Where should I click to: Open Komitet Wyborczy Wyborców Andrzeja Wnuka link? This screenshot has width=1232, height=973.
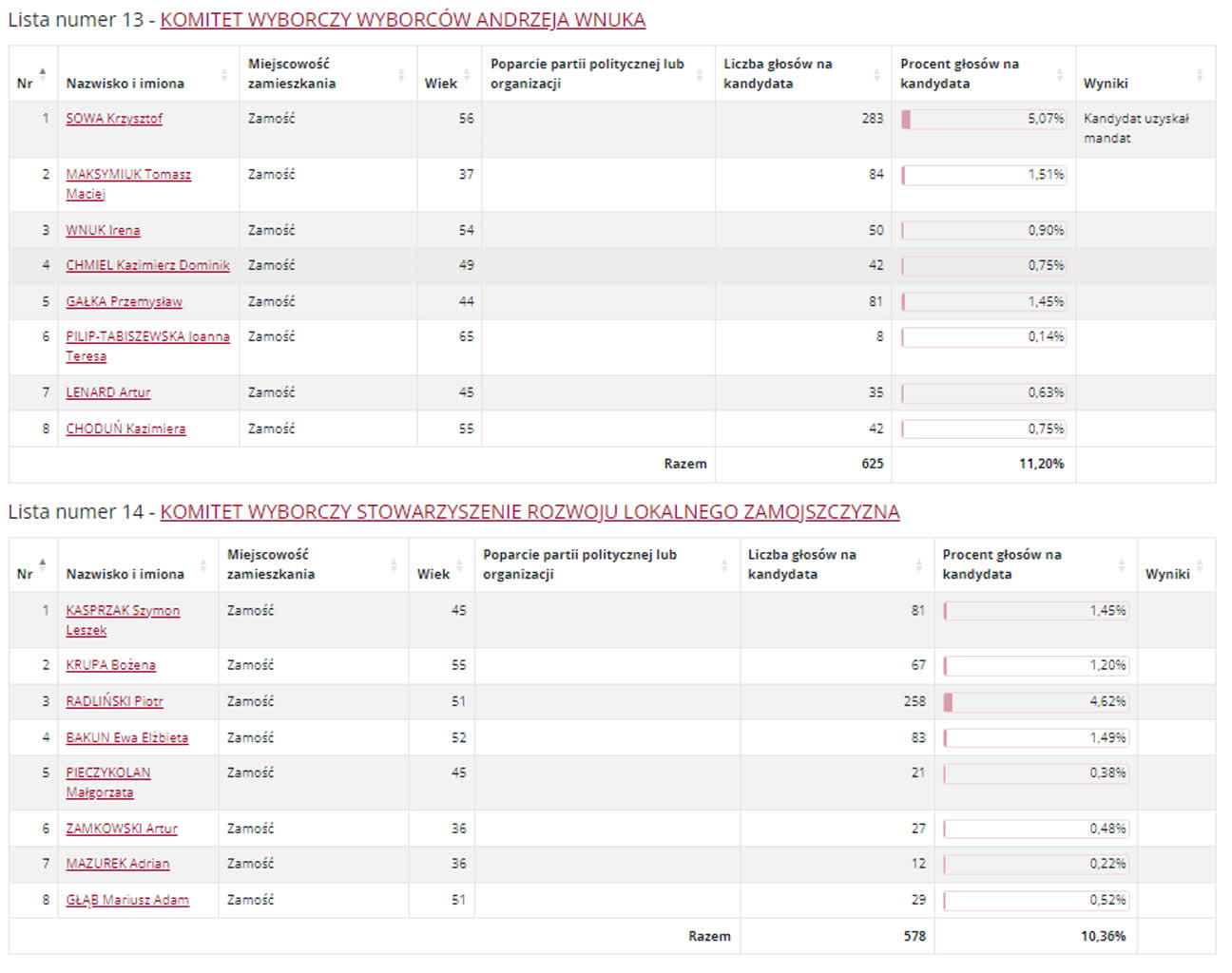[x=402, y=20]
